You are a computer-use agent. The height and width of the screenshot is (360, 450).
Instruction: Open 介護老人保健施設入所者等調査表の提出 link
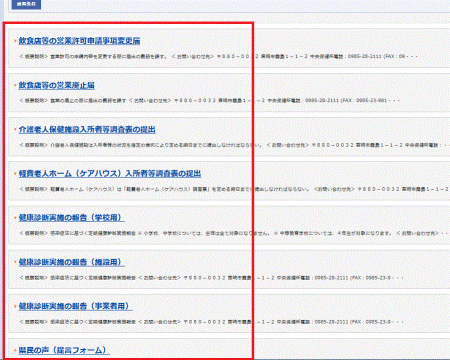click(x=87, y=130)
